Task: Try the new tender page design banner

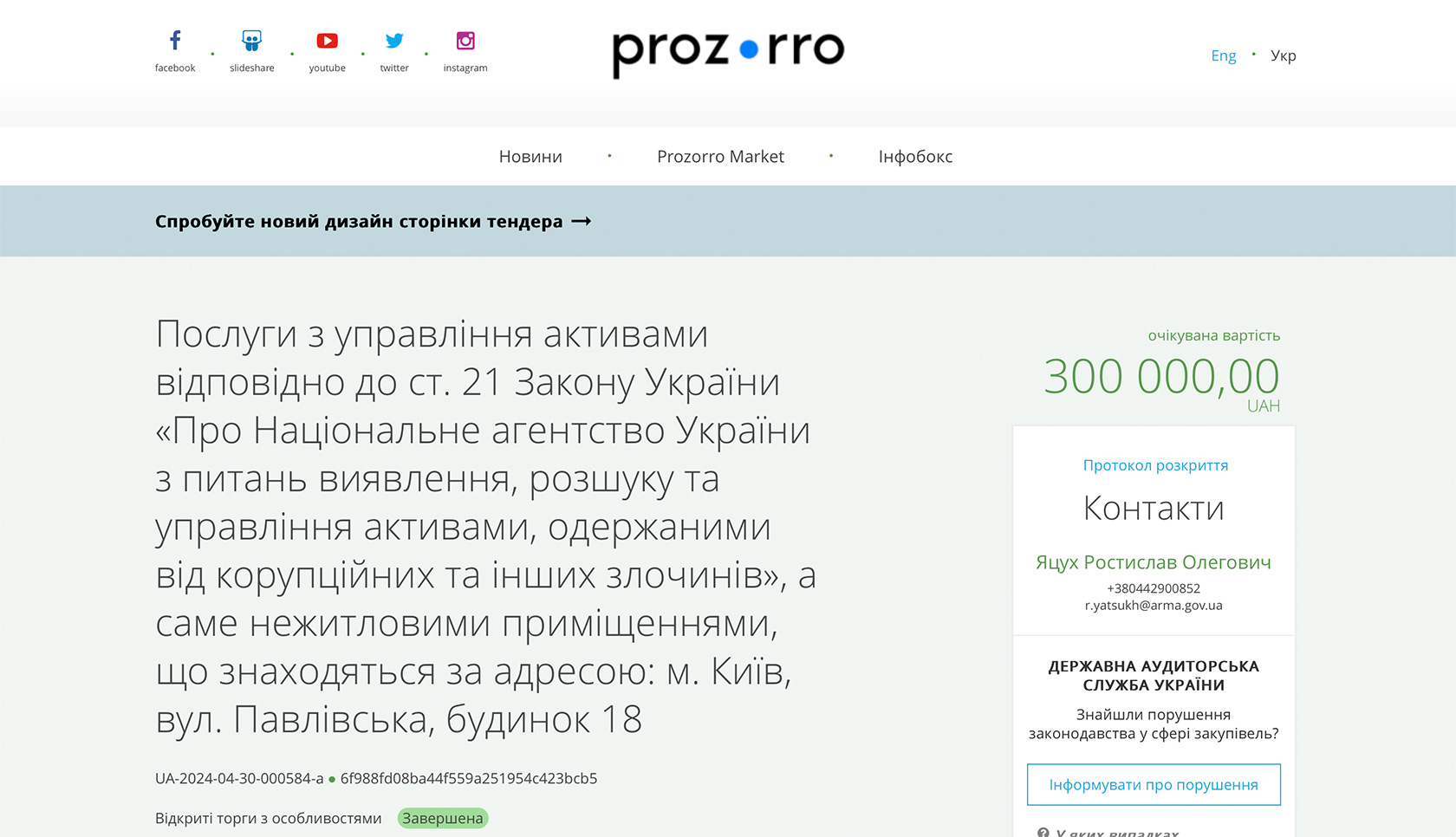Action: click(373, 222)
